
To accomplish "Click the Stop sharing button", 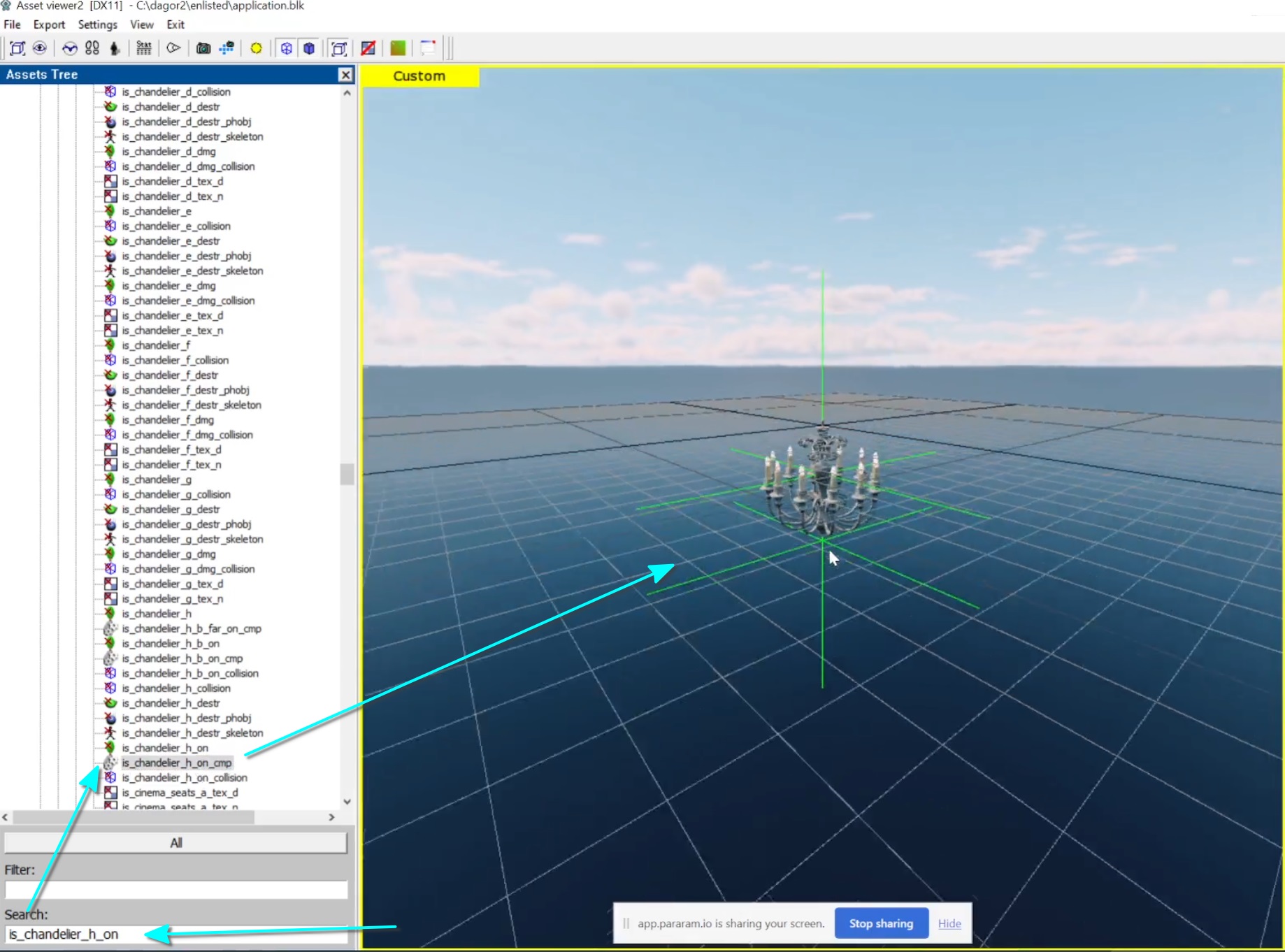I will (x=881, y=923).
